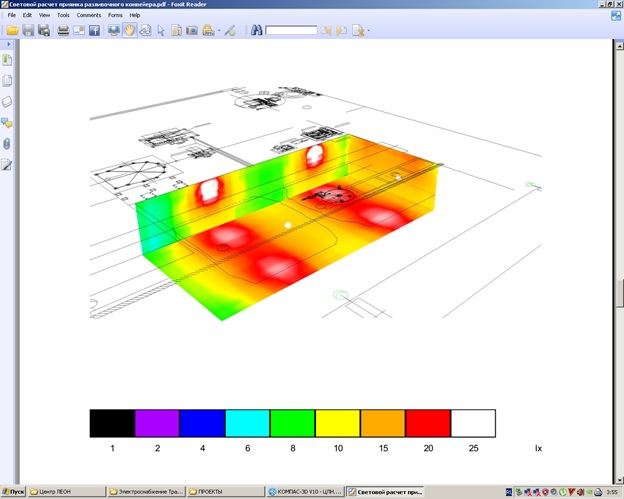Click inside the search text field
This screenshot has height=499, width=624.
[291, 30]
